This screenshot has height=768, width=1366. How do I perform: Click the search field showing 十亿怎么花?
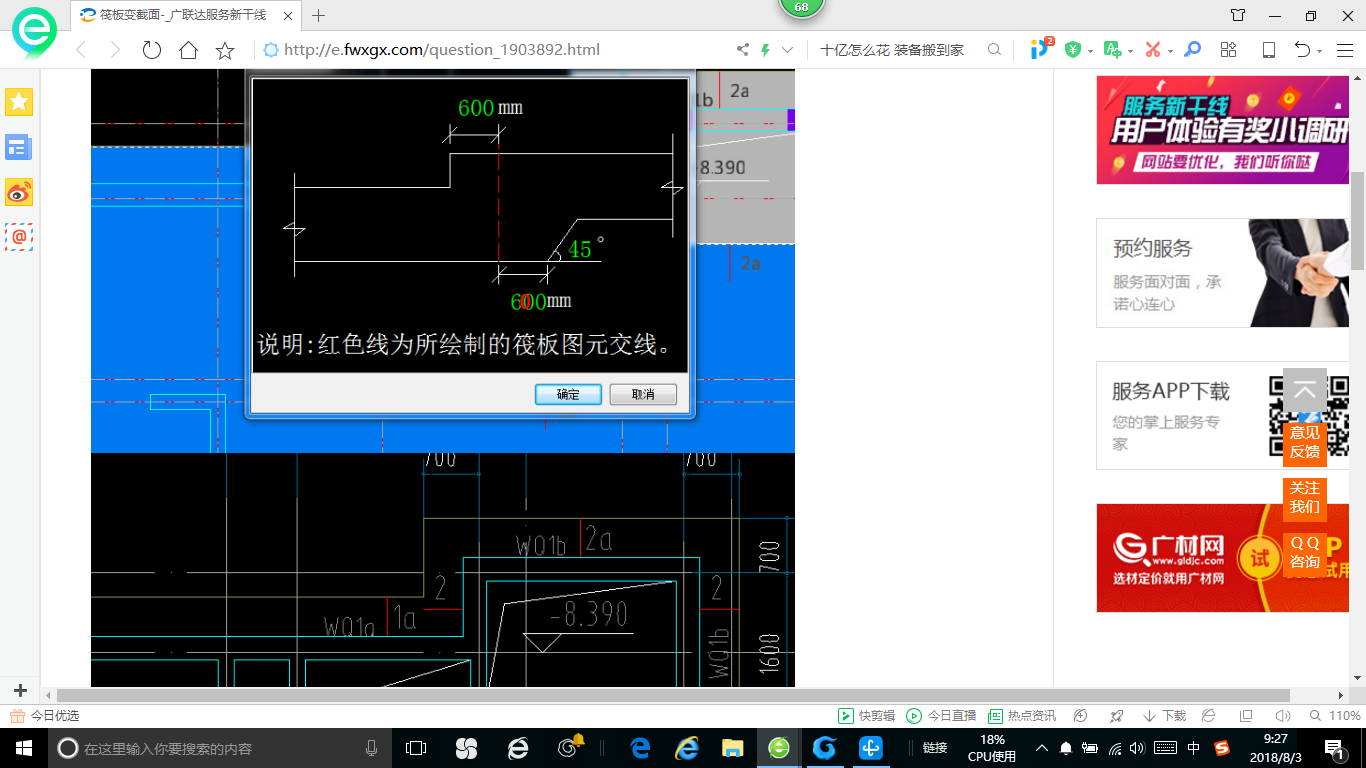click(892, 50)
